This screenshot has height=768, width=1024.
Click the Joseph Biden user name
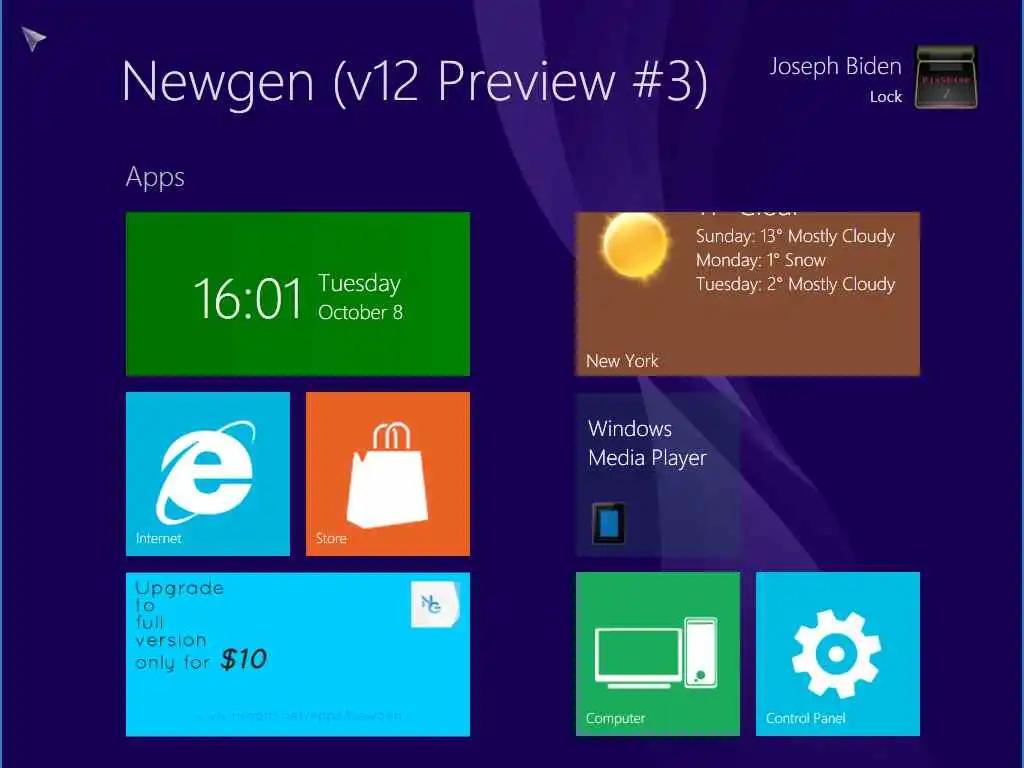point(835,66)
